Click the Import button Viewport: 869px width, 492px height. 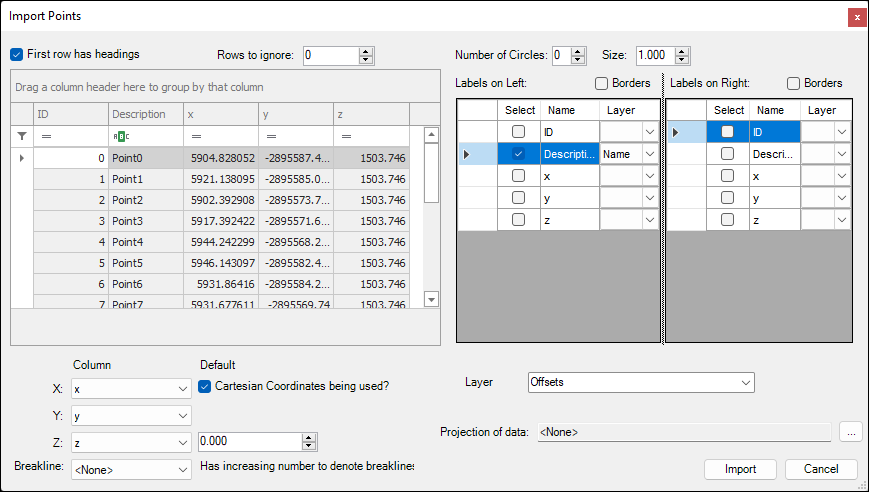[741, 469]
